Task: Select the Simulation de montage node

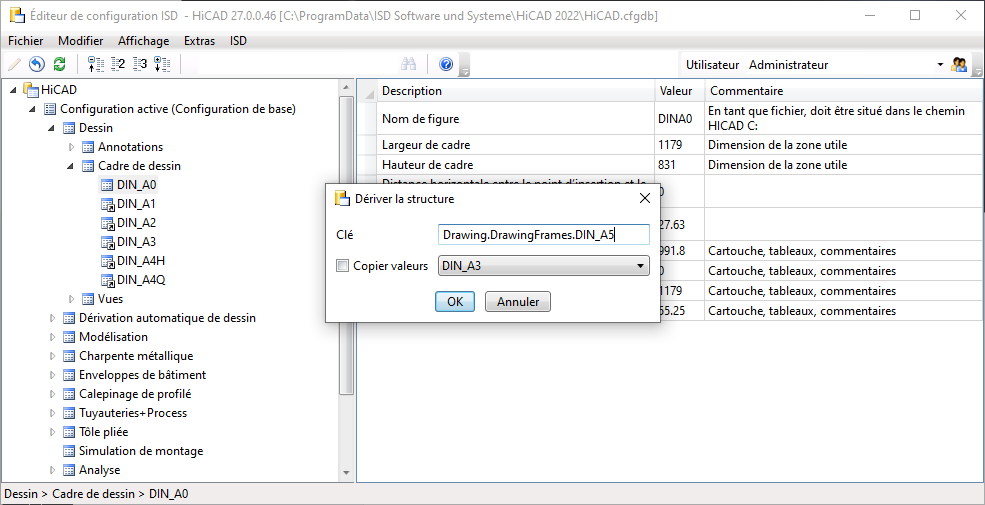Action: click(x=141, y=451)
